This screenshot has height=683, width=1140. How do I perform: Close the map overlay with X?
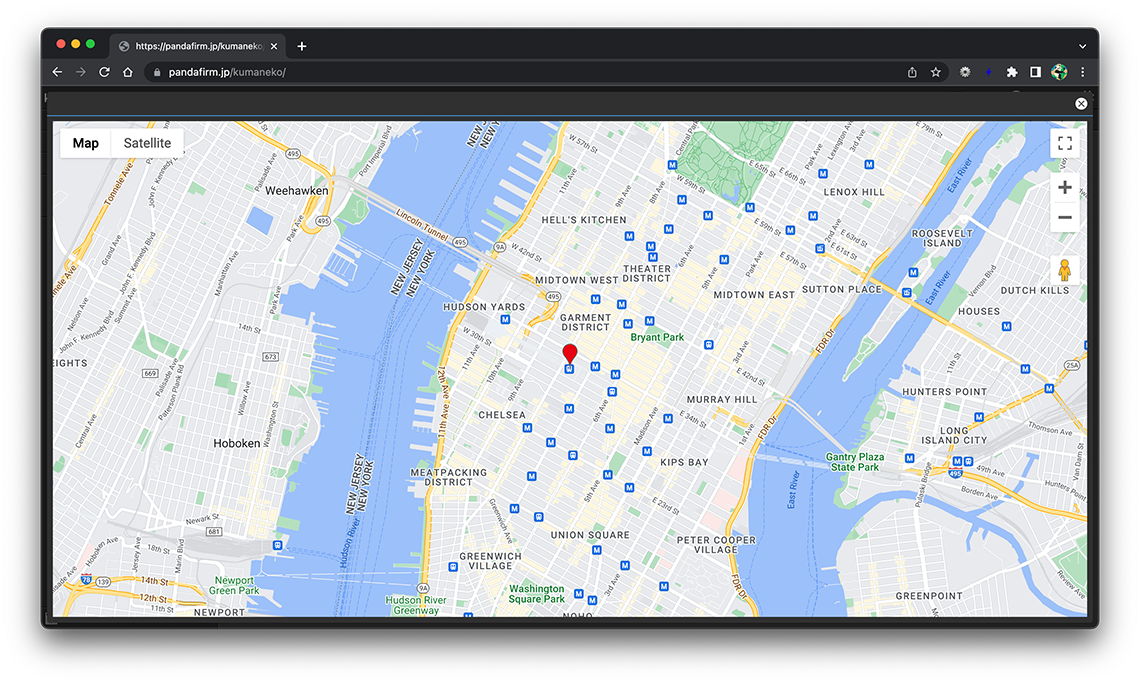[1081, 104]
